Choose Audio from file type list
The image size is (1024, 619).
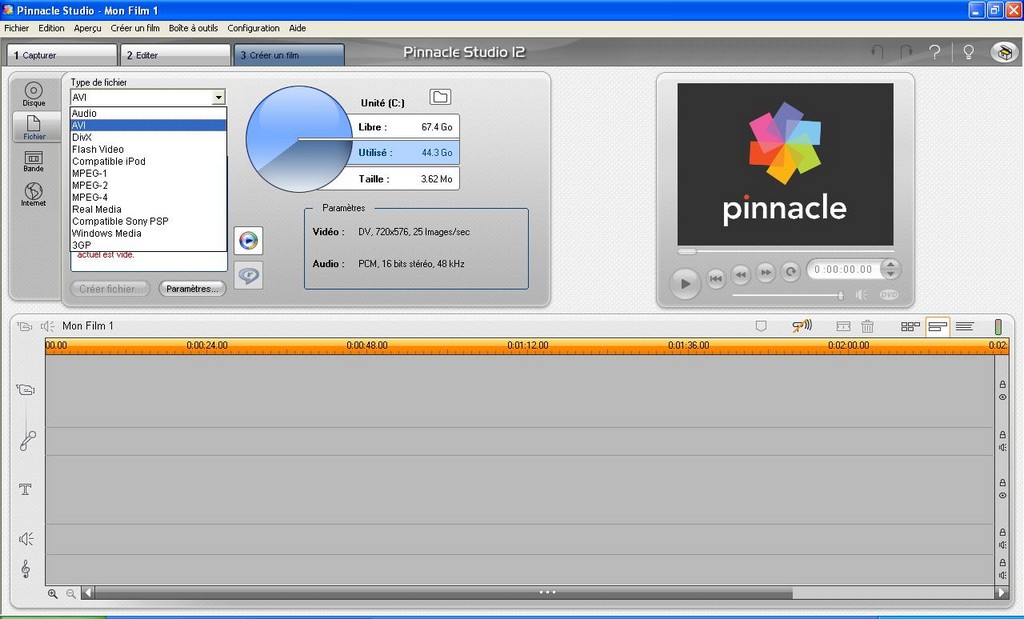point(148,114)
